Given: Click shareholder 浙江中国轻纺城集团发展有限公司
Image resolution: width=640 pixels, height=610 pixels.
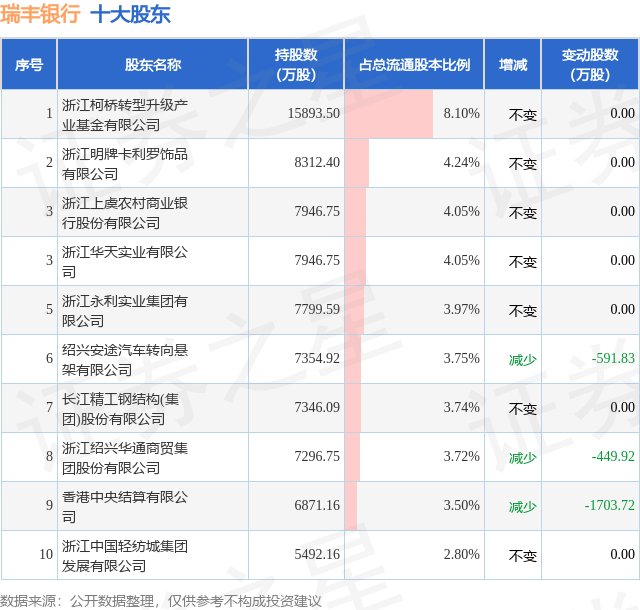Looking at the screenshot, I should click(125, 556).
